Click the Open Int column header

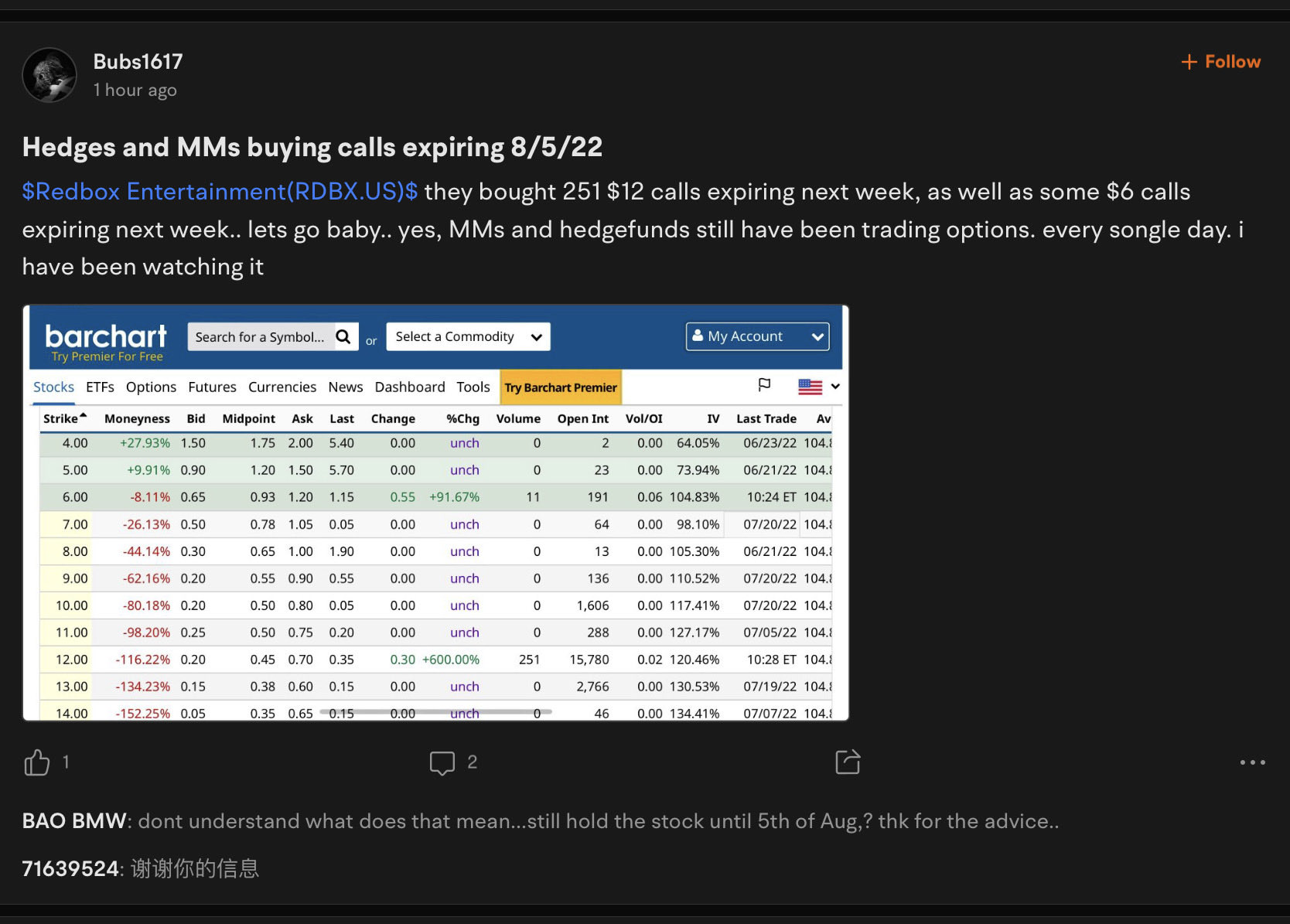[583, 418]
